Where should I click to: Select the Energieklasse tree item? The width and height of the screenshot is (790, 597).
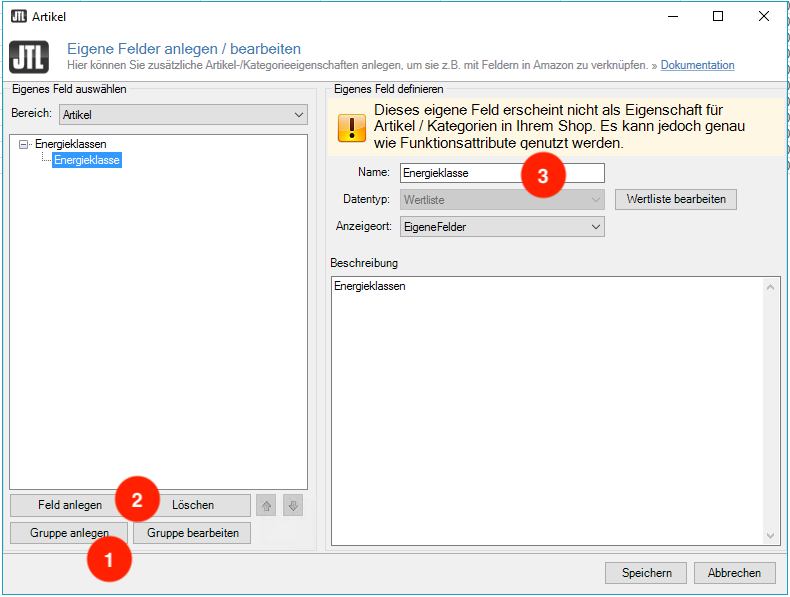click(x=87, y=160)
